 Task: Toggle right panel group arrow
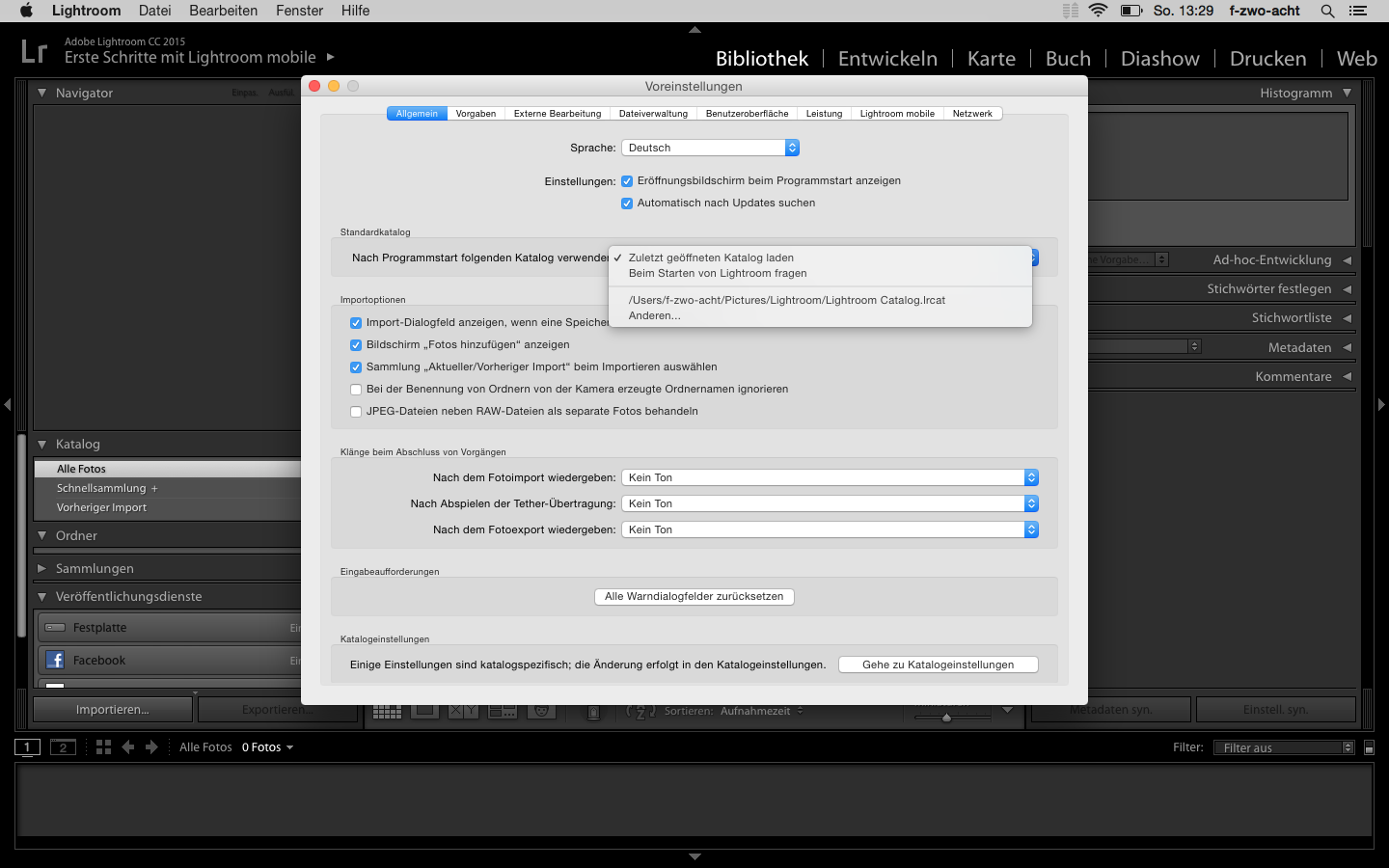click(x=1381, y=405)
